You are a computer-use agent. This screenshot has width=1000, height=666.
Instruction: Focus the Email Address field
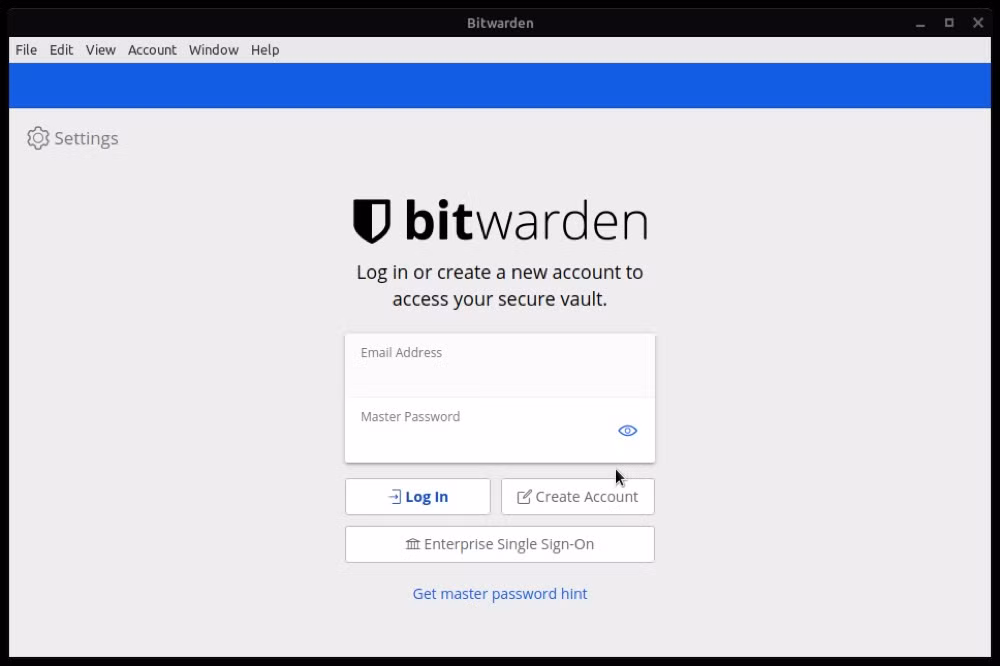tap(500, 366)
